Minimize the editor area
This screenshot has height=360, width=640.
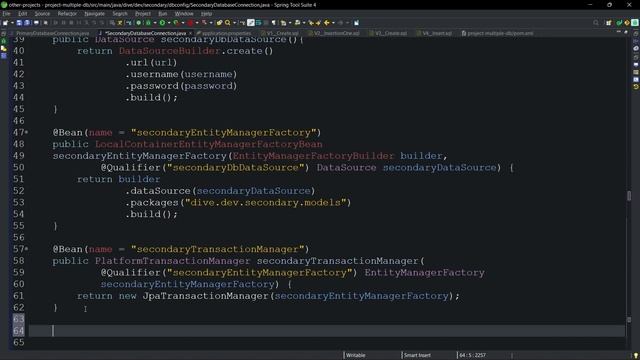[x=619, y=32]
